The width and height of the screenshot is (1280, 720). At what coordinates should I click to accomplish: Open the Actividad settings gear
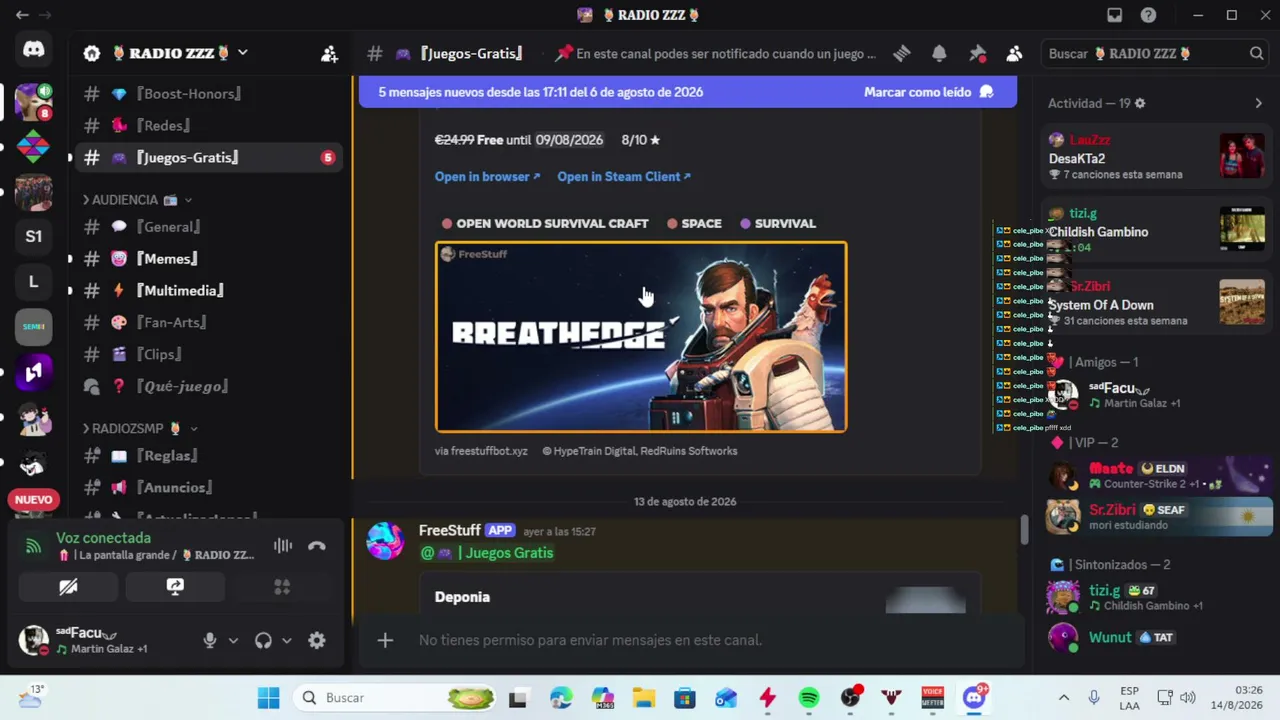[1140, 103]
